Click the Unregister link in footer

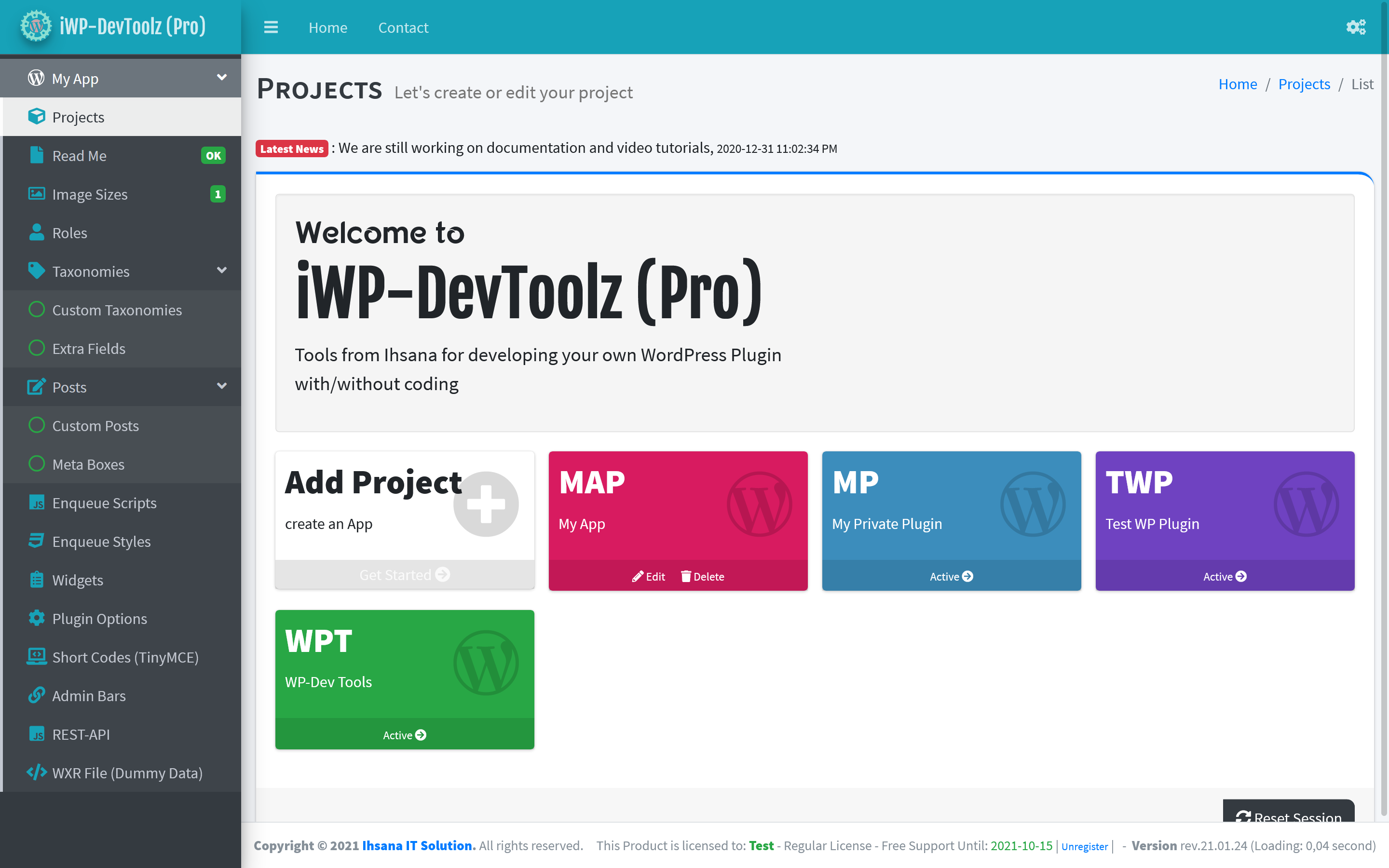tap(1084, 846)
